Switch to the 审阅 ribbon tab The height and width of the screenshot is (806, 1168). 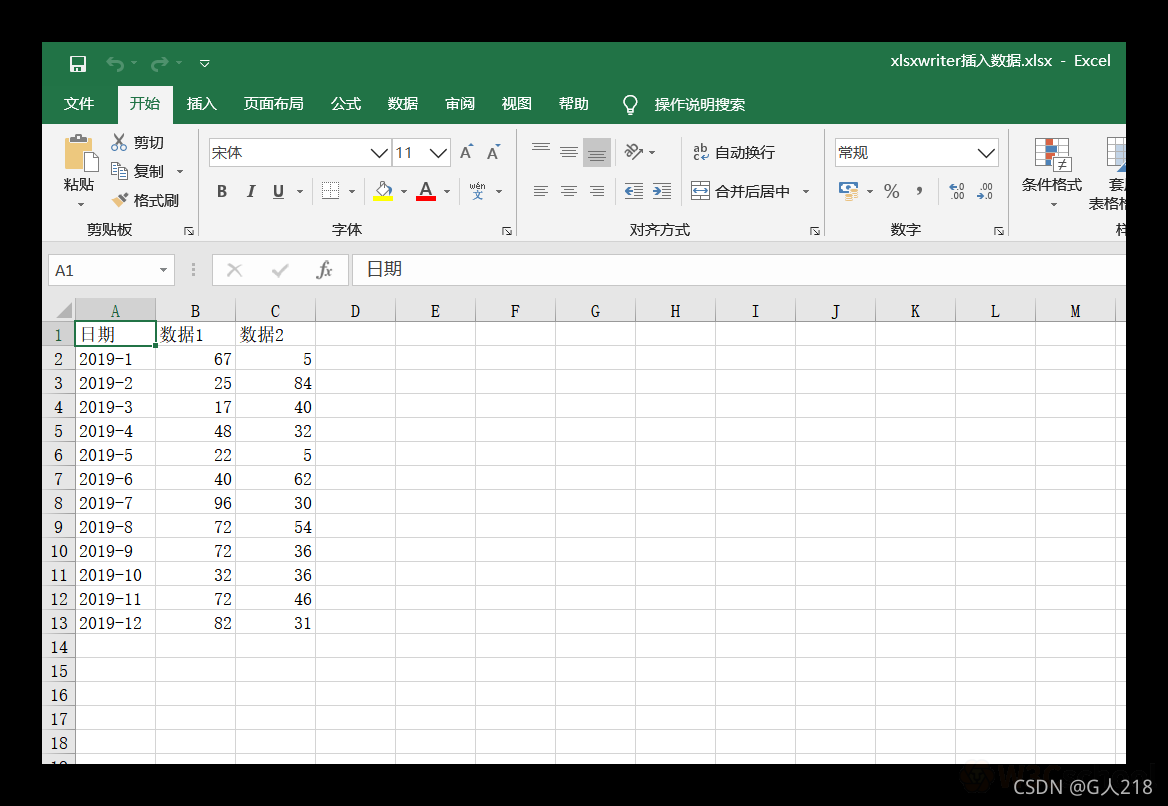pos(460,104)
